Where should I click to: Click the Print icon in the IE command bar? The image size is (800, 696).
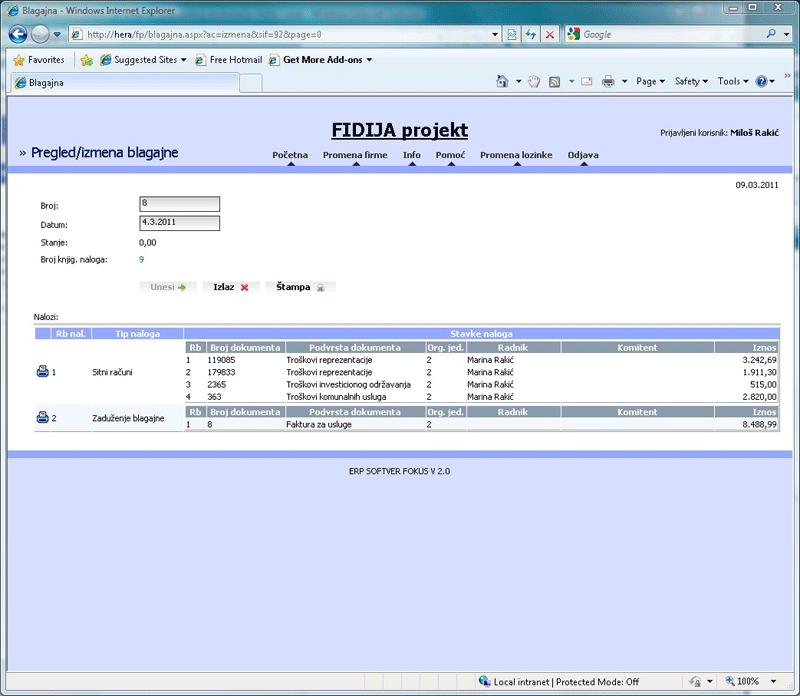pyautogui.click(x=608, y=81)
